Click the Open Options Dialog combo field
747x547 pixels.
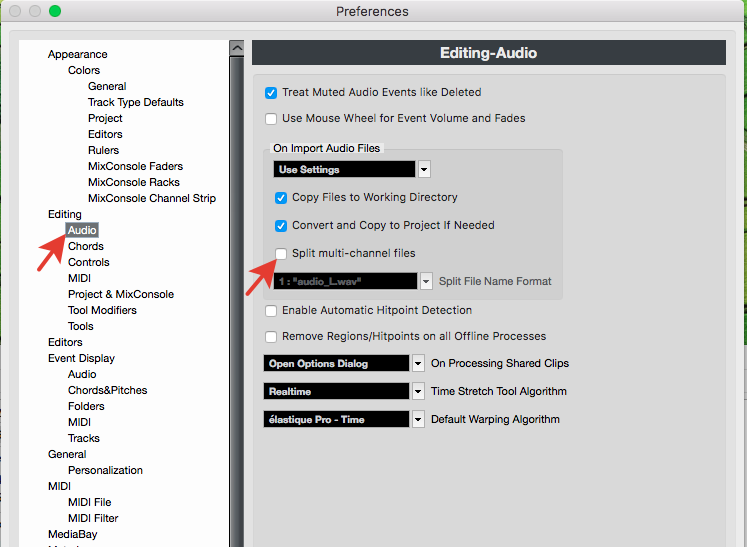336,364
